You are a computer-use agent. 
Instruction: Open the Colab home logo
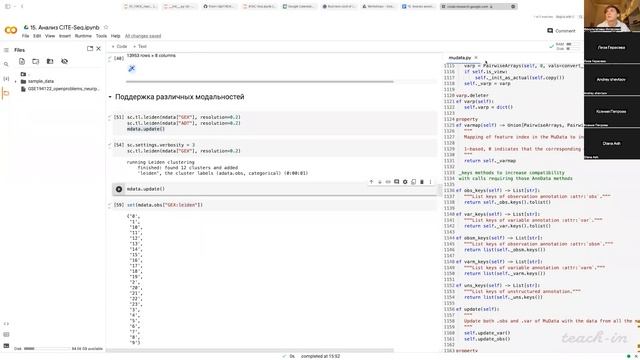pyautogui.click(x=11, y=30)
